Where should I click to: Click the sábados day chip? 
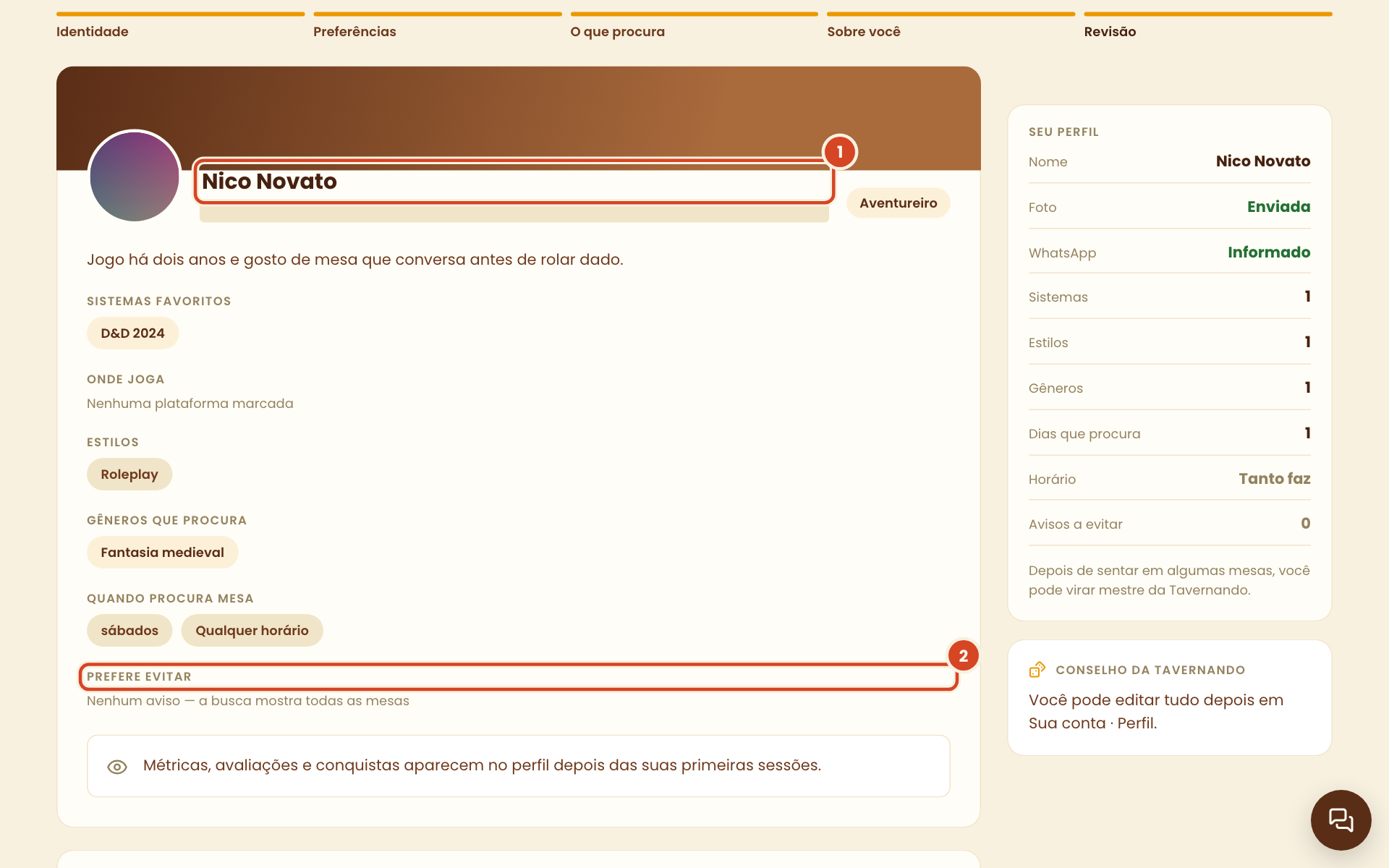pyautogui.click(x=129, y=631)
